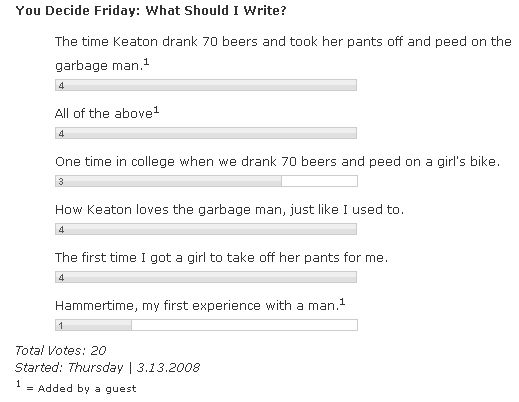The image size is (519, 402).
Task: Click the vote count 3 on college bar
Action: click(61, 182)
